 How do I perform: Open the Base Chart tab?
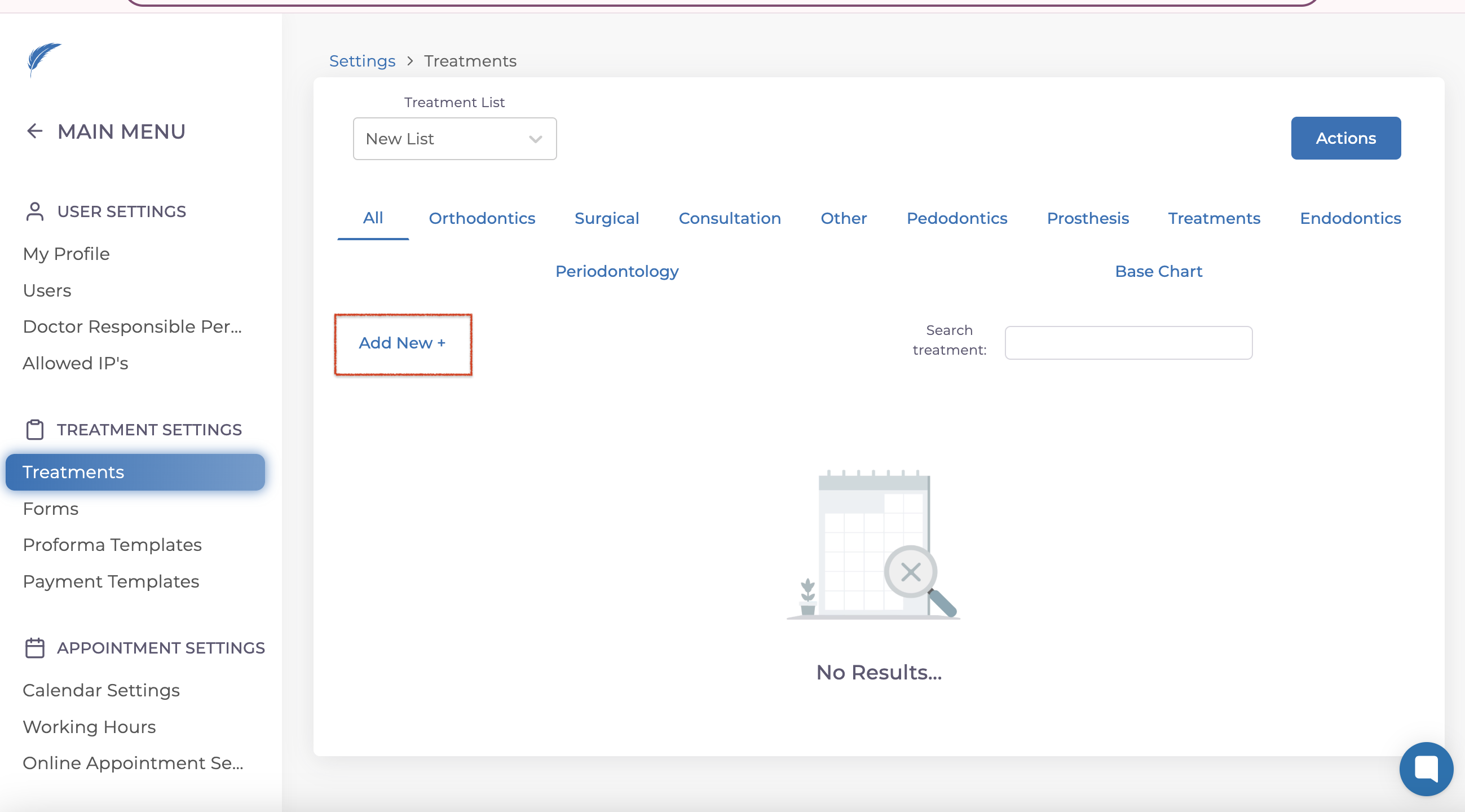tap(1158, 271)
